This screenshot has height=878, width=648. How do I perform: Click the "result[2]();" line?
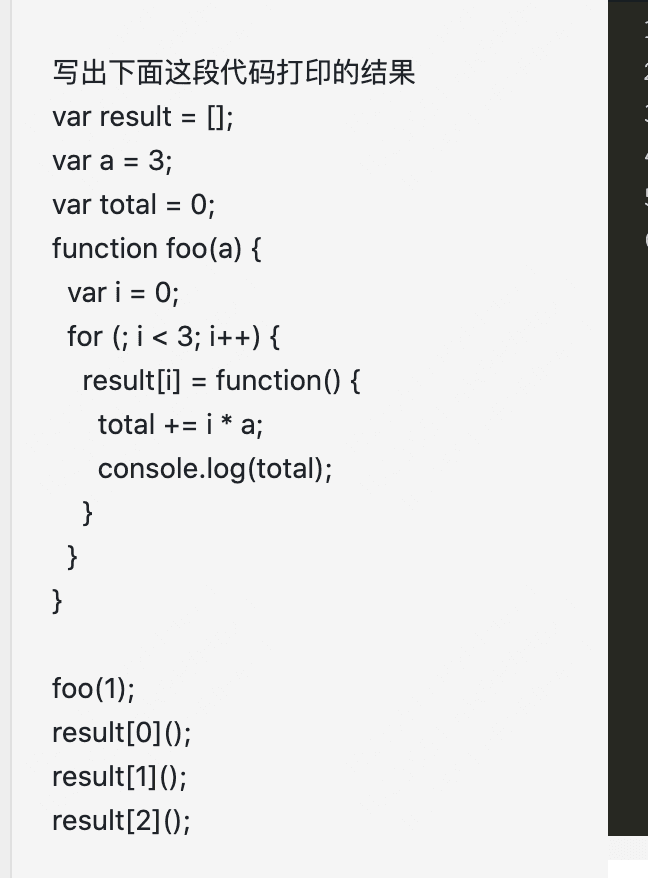[121, 821]
